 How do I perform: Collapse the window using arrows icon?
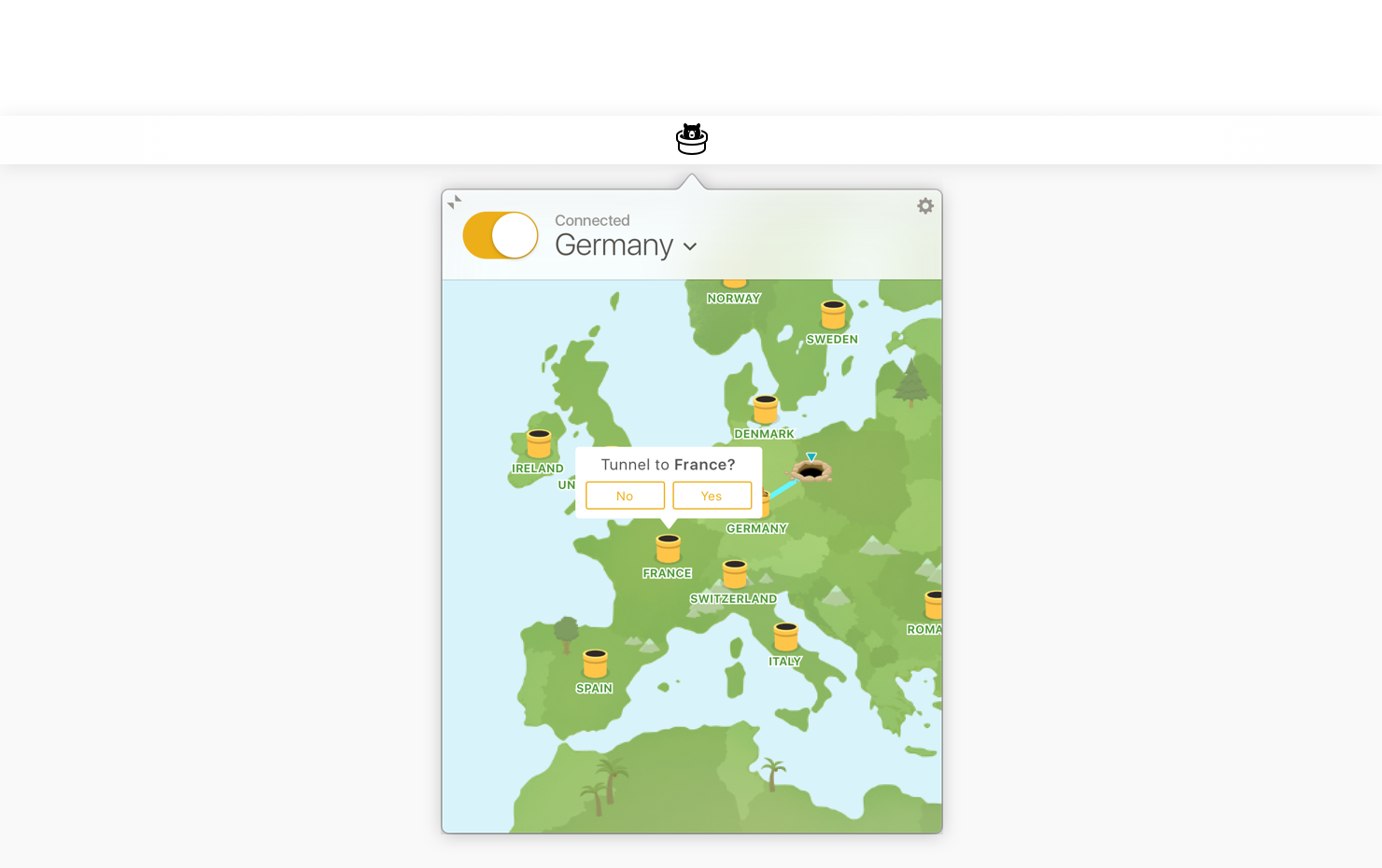[455, 202]
